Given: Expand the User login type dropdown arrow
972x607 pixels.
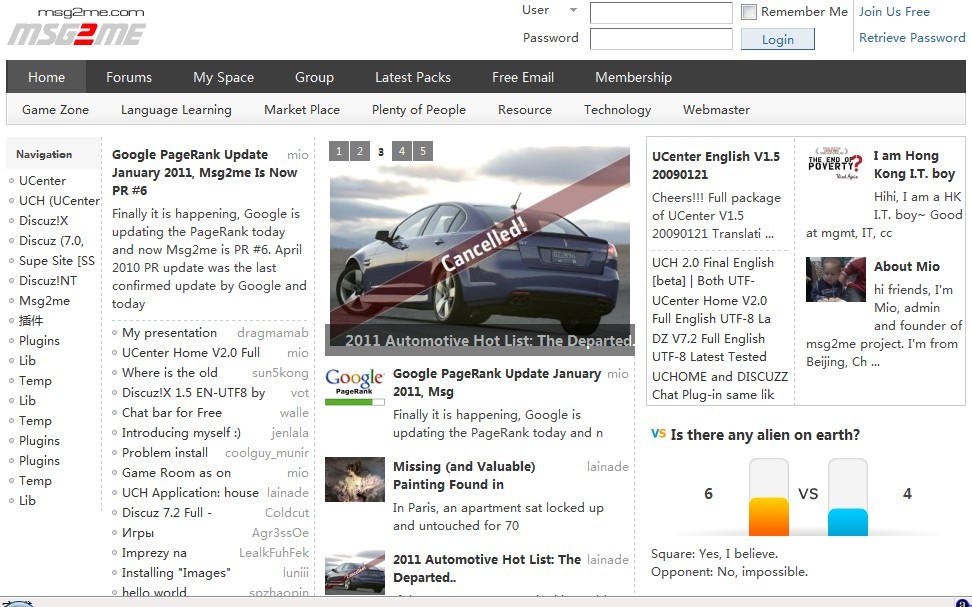Looking at the screenshot, I should 573,10.
